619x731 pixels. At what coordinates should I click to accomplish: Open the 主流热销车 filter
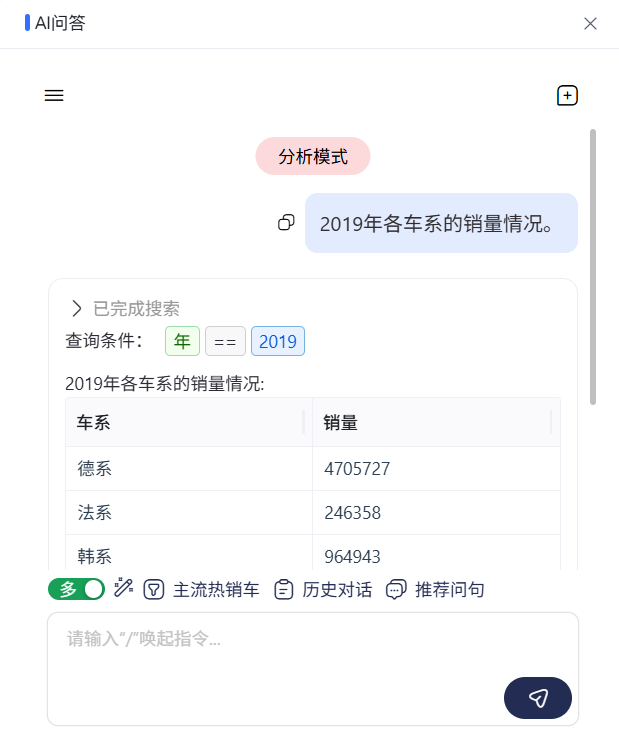[x=201, y=590]
